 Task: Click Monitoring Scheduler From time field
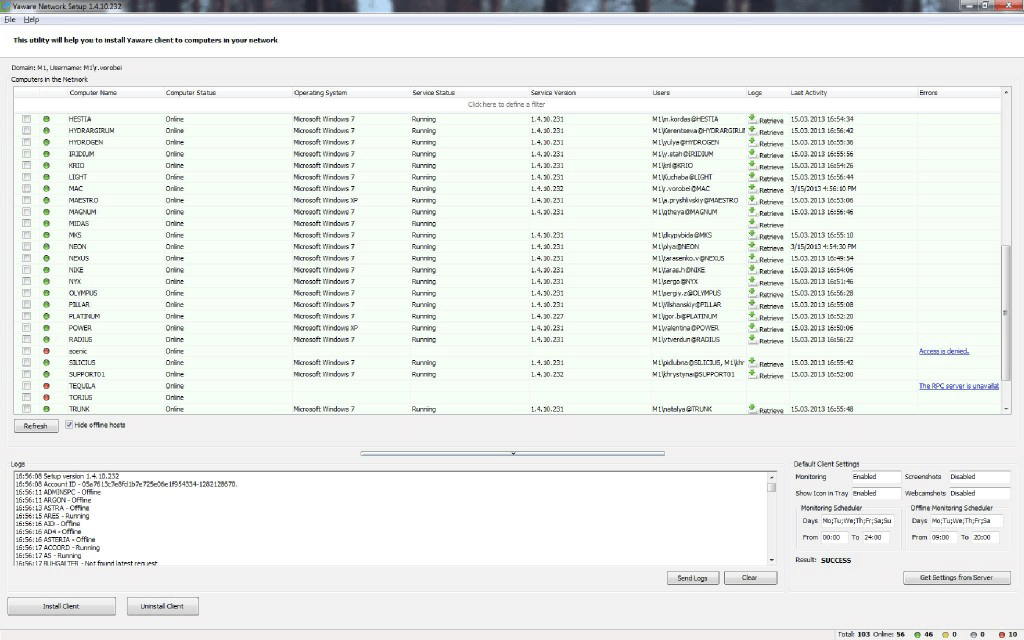(x=834, y=537)
